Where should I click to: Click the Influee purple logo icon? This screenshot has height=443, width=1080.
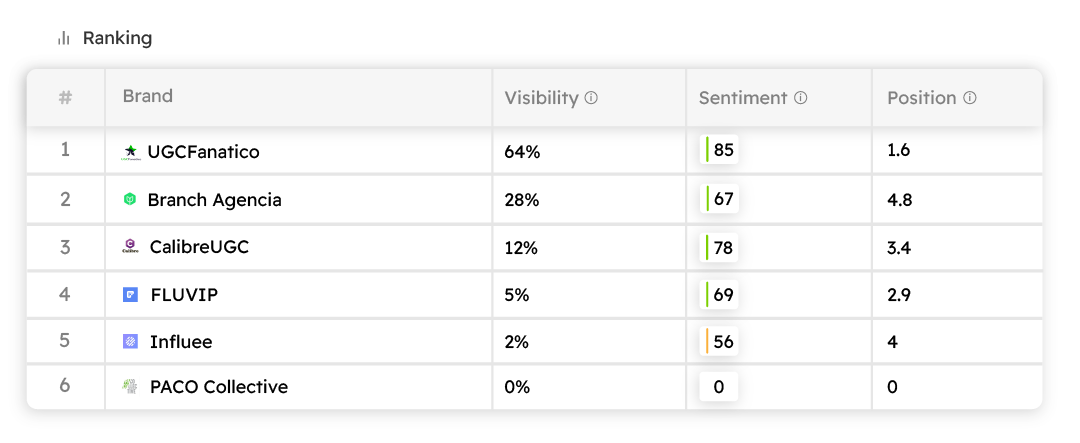(x=130, y=342)
